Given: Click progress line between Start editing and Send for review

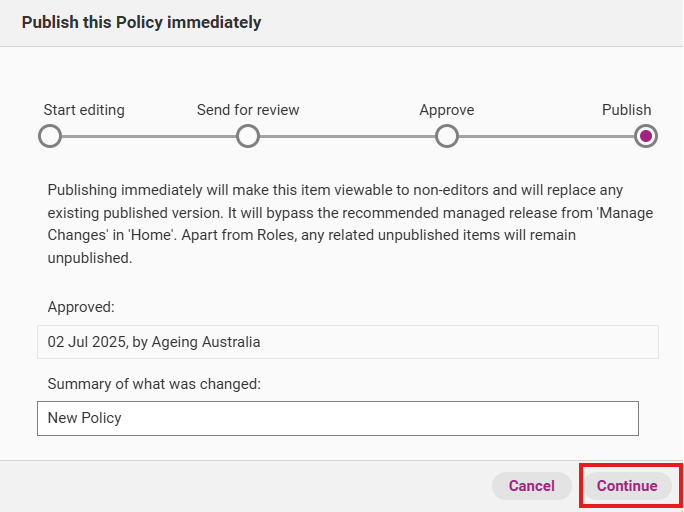Looking at the screenshot, I should coord(148,136).
